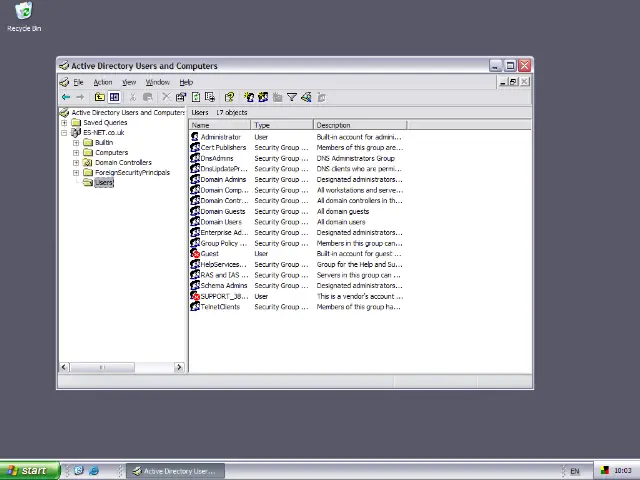
Task: Click the system tray security icon
Action: [x=604, y=471]
